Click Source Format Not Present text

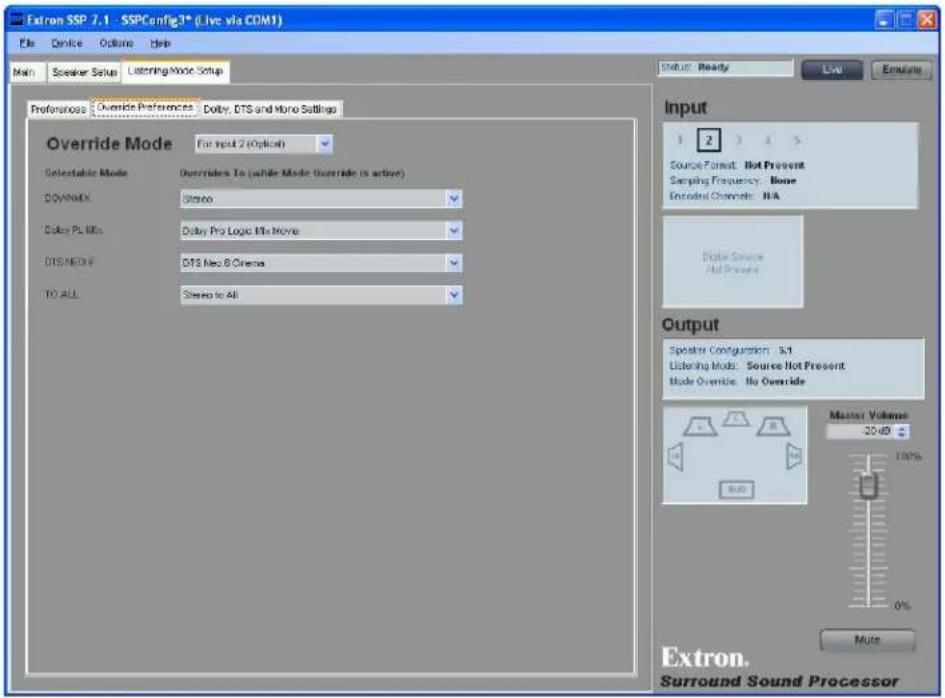tap(737, 165)
